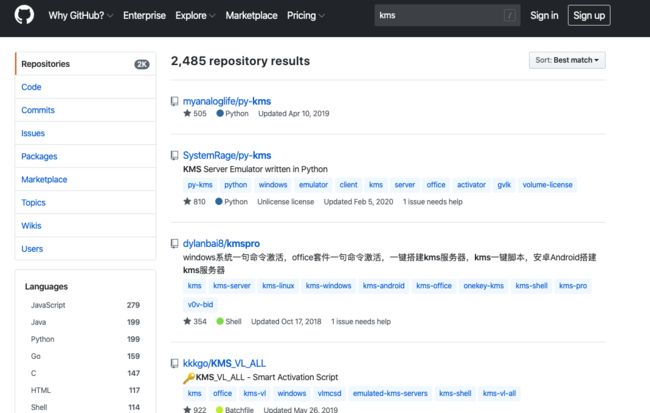Click the v0v-bid topic tag

click(200, 304)
